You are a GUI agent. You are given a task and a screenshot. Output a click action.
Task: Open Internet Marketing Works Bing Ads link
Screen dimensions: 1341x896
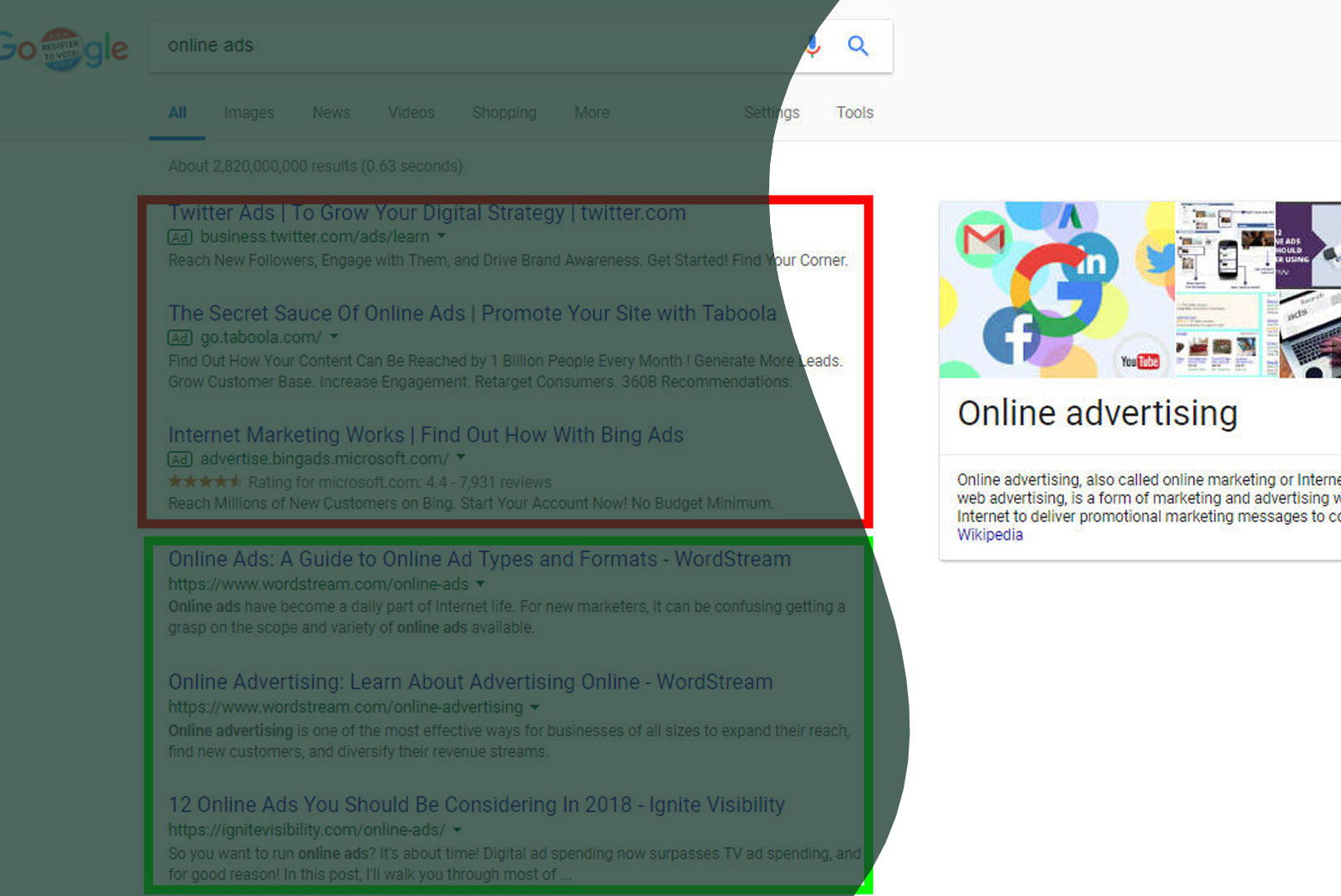426,435
